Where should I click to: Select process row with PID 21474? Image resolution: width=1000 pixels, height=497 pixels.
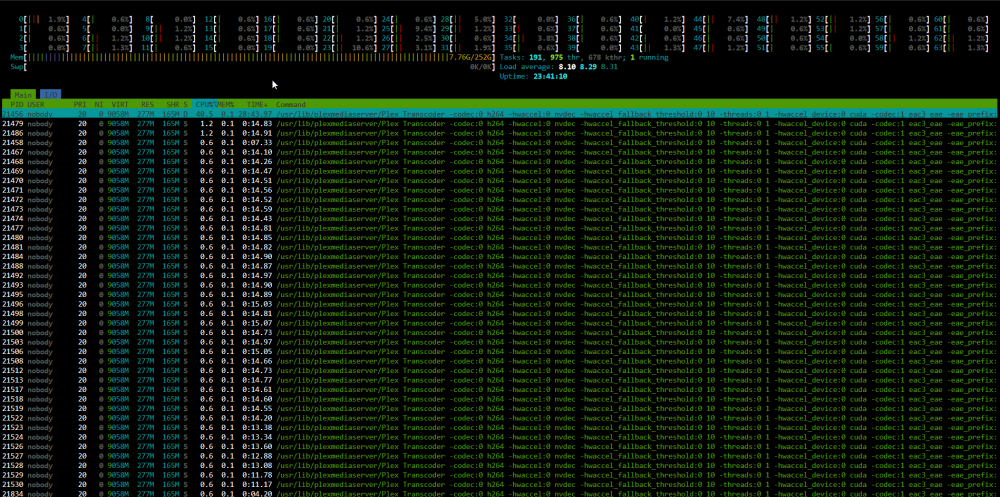pyautogui.click(x=500, y=218)
